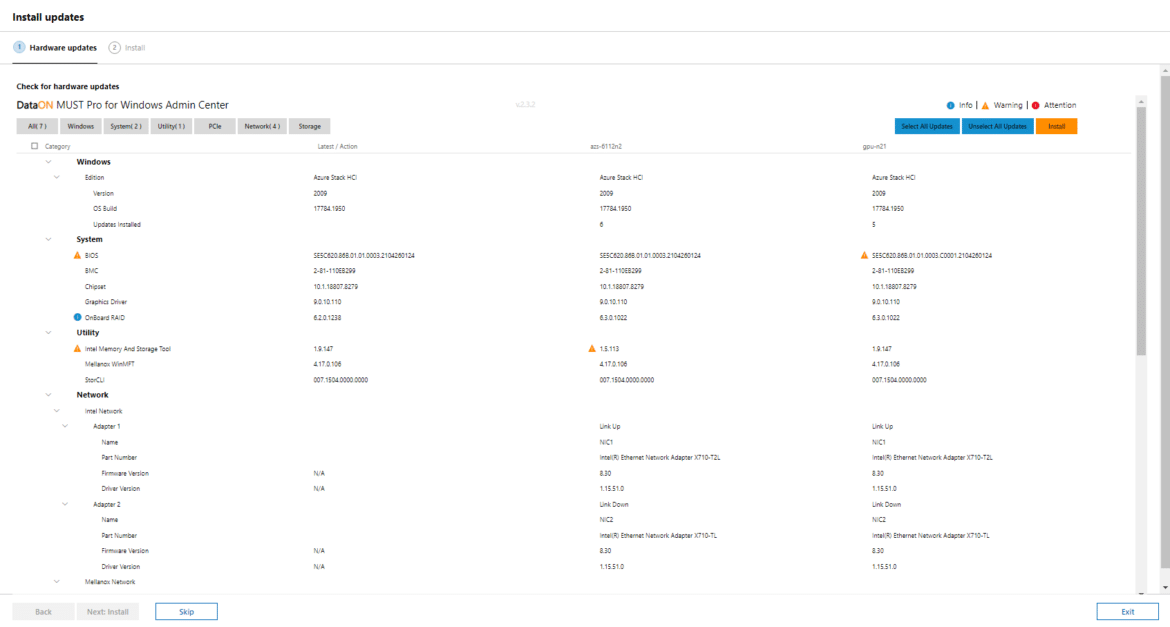Click warning icon beside Intel Memory And Storage Tool

pyautogui.click(x=77, y=349)
